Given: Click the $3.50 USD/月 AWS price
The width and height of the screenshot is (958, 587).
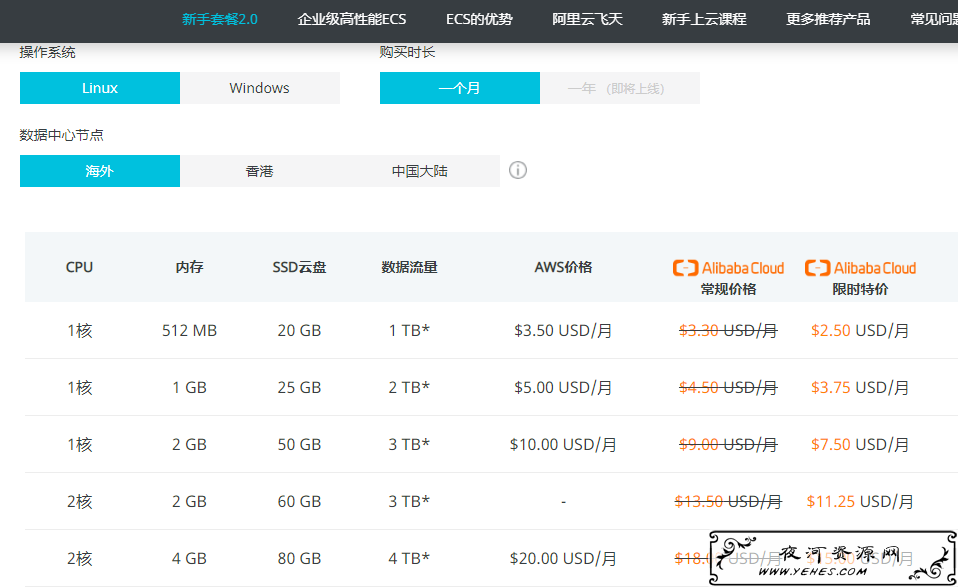Looking at the screenshot, I should point(563,330).
